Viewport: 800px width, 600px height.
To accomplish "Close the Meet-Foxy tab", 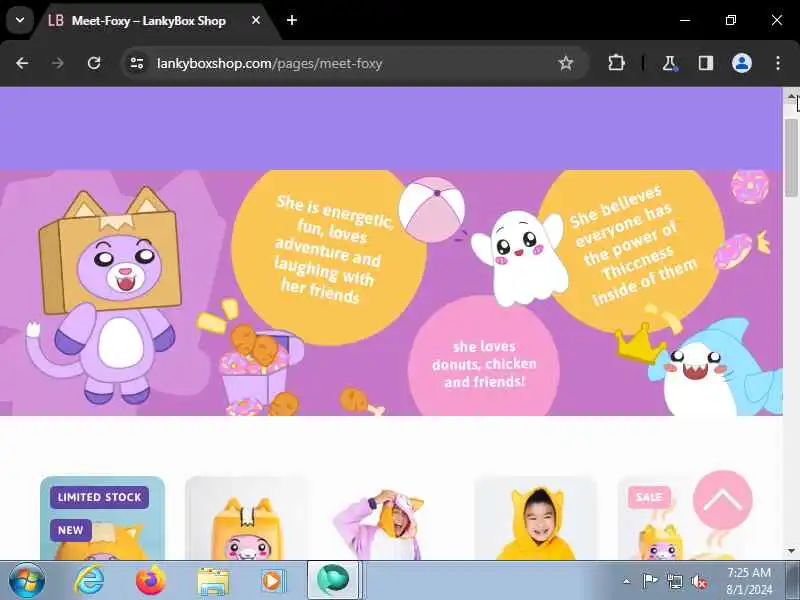I will [256, 20].
